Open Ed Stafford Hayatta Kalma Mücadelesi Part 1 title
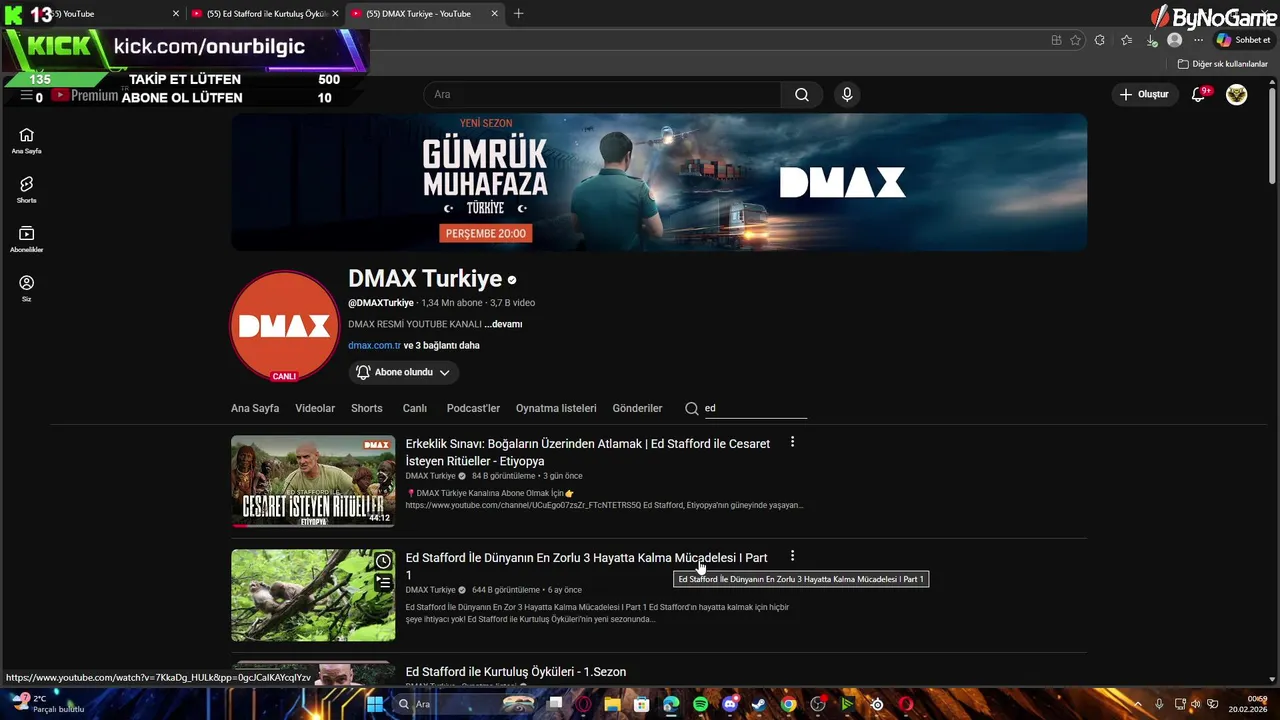The image size is (1280, 720). pyautogui.click(x=587, y=566)
